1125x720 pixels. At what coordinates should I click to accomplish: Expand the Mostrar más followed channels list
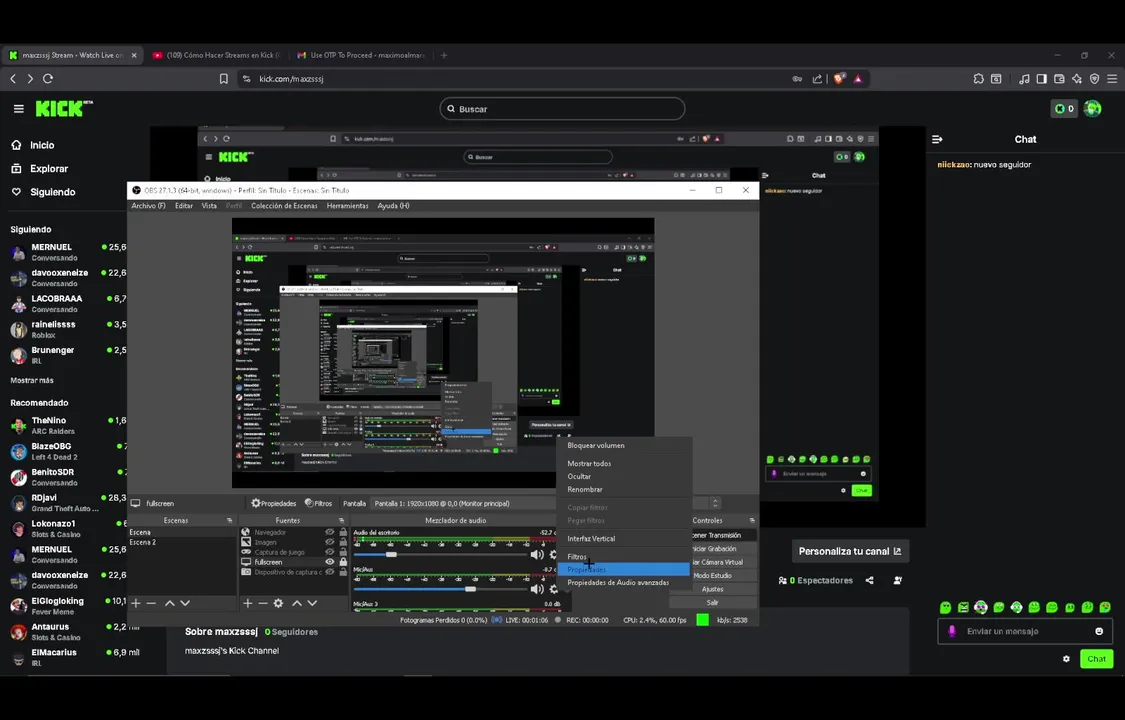(x=32, y=380)
